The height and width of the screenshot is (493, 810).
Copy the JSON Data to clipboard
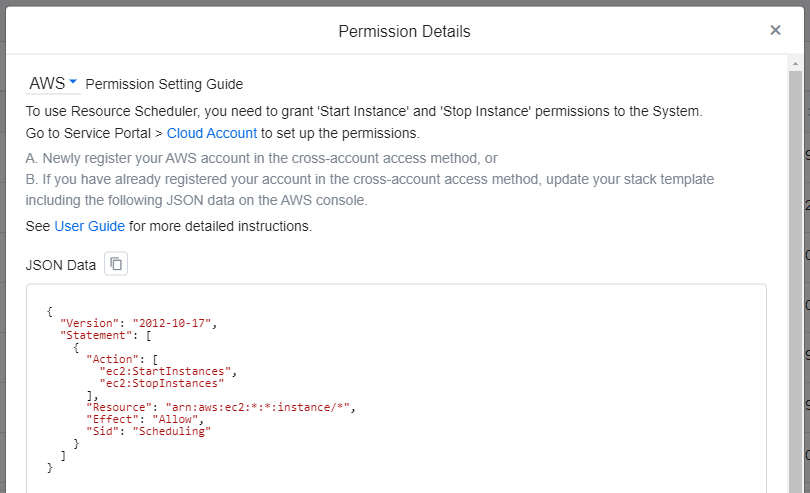click(x=116, y=264)
